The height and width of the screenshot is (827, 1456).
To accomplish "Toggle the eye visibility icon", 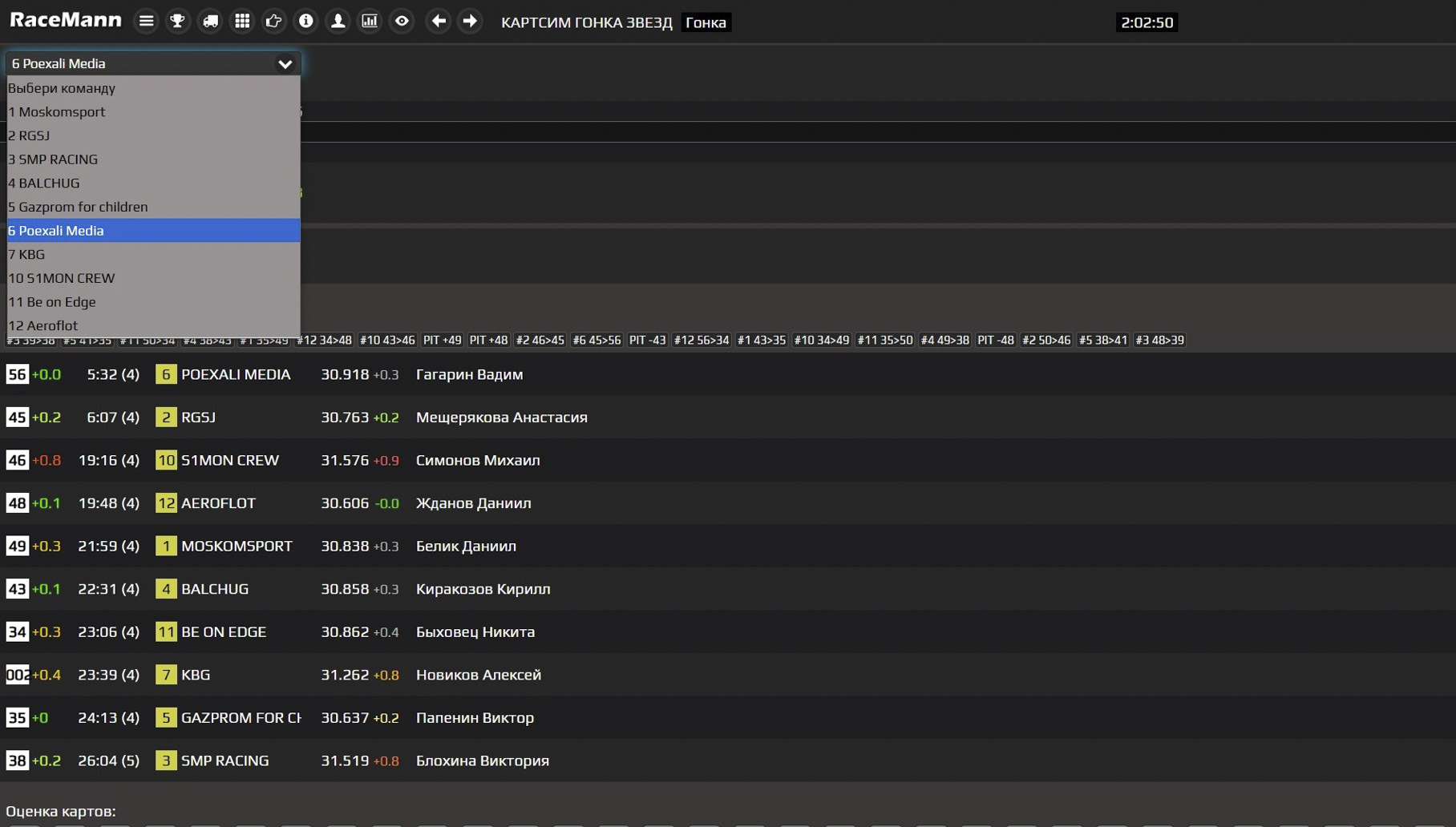I will 402,22.
